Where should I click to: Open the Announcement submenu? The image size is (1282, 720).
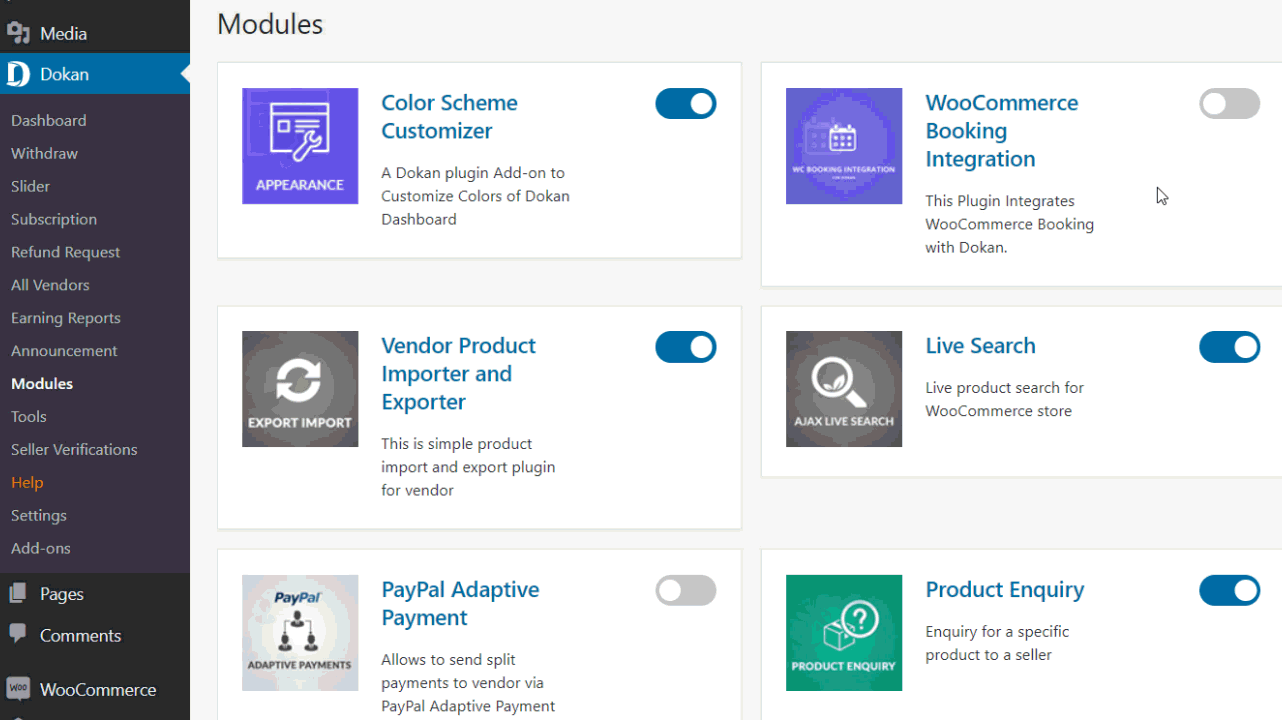[64, 351]
